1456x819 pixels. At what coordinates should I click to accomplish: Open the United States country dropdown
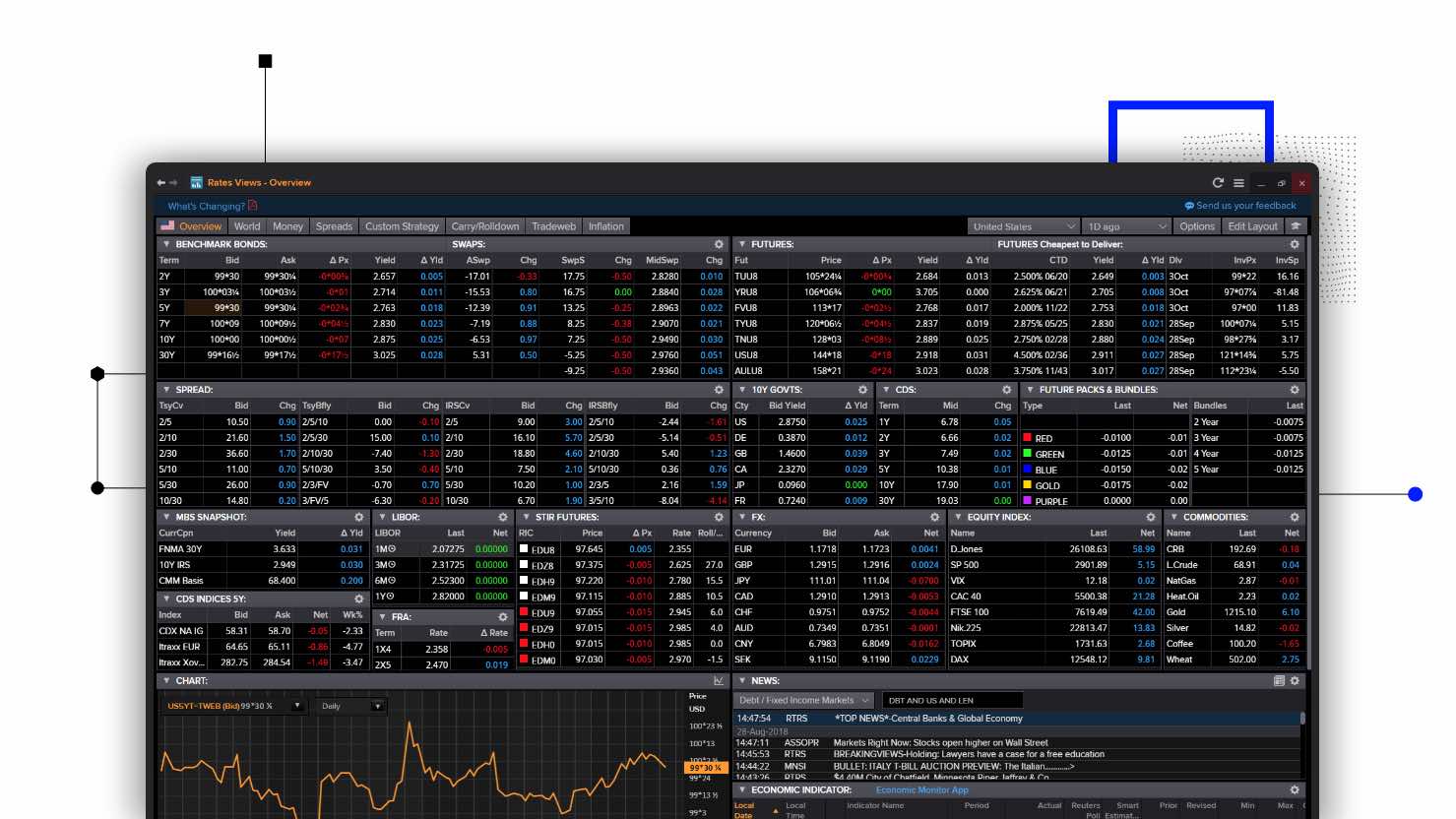click(1023, 226)
